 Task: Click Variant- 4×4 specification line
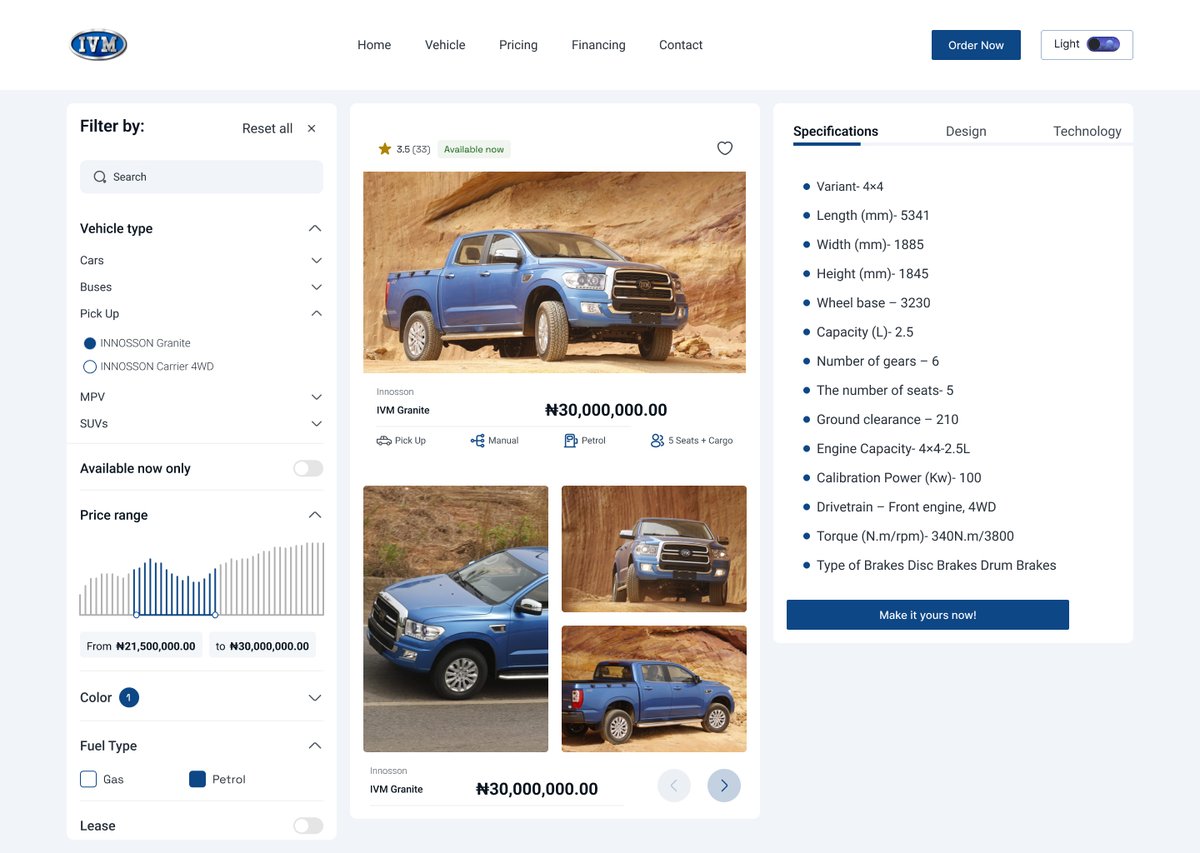850,186
